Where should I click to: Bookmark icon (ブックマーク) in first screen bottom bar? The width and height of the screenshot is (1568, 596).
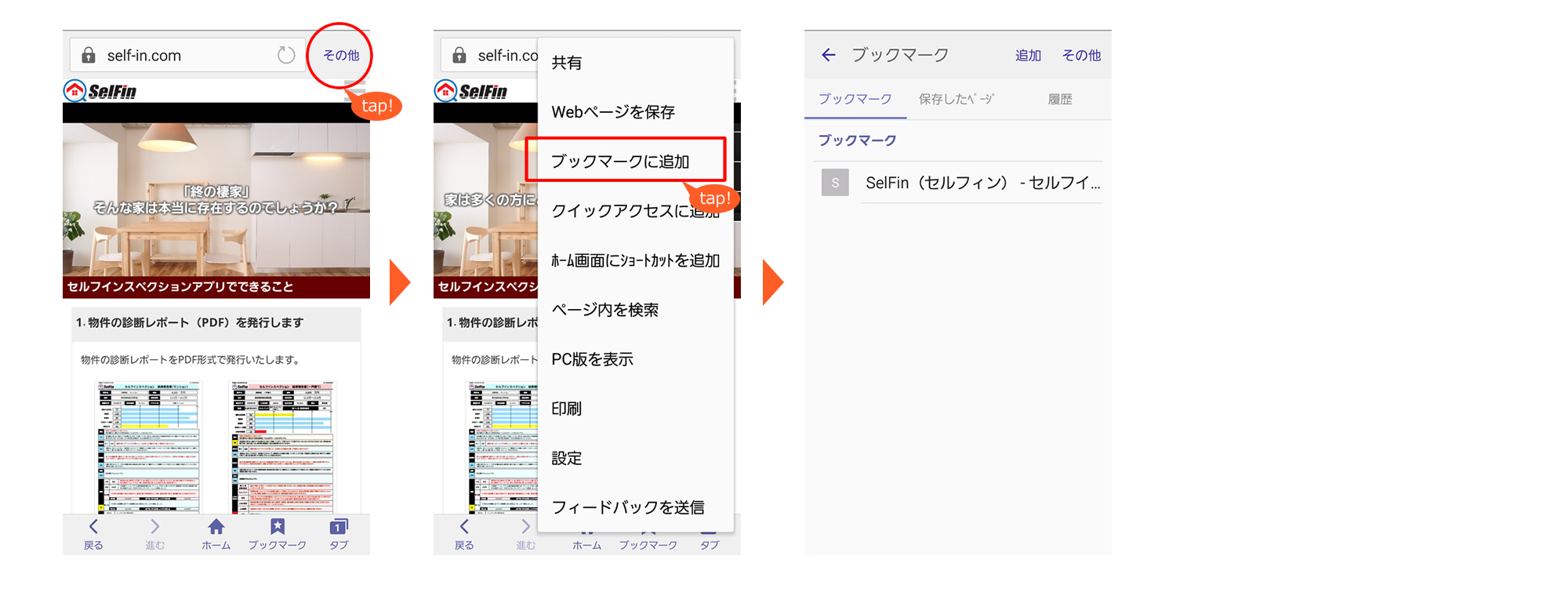coord(277,534)
